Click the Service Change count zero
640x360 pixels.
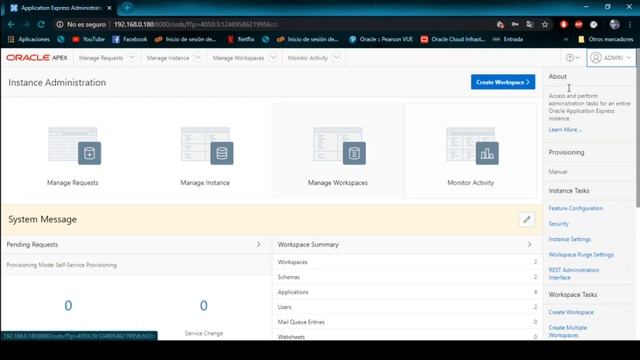coord(204,305)
